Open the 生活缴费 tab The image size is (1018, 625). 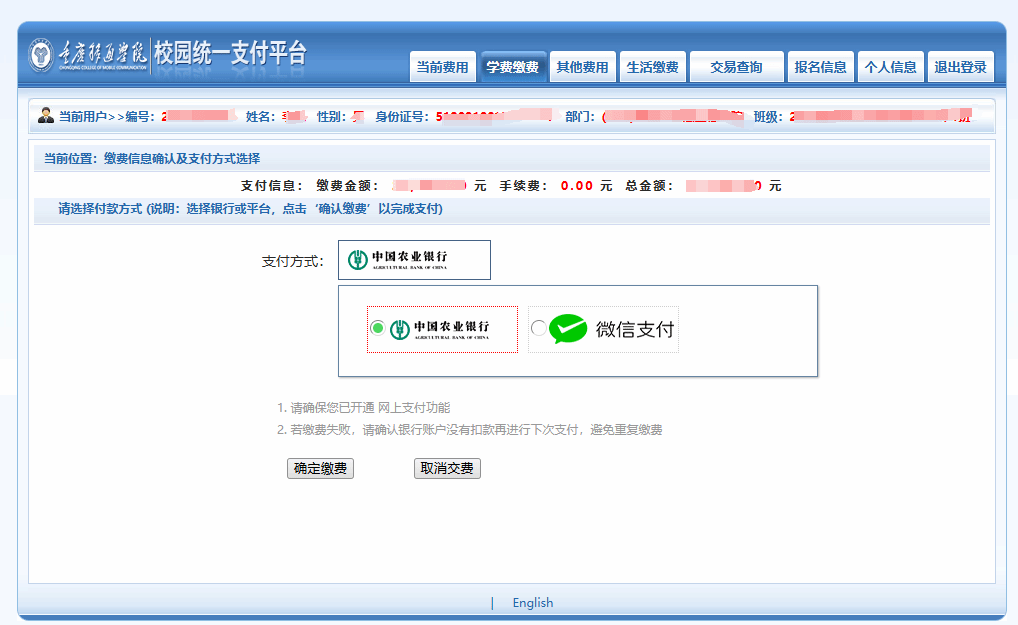(652, 68)
